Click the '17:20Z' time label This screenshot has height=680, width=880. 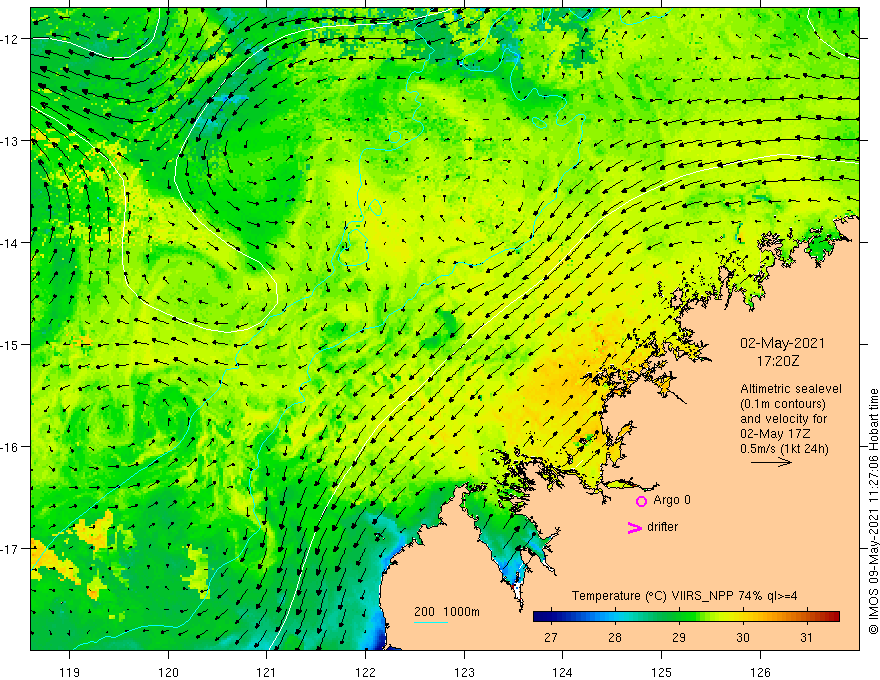coord(778,361)
